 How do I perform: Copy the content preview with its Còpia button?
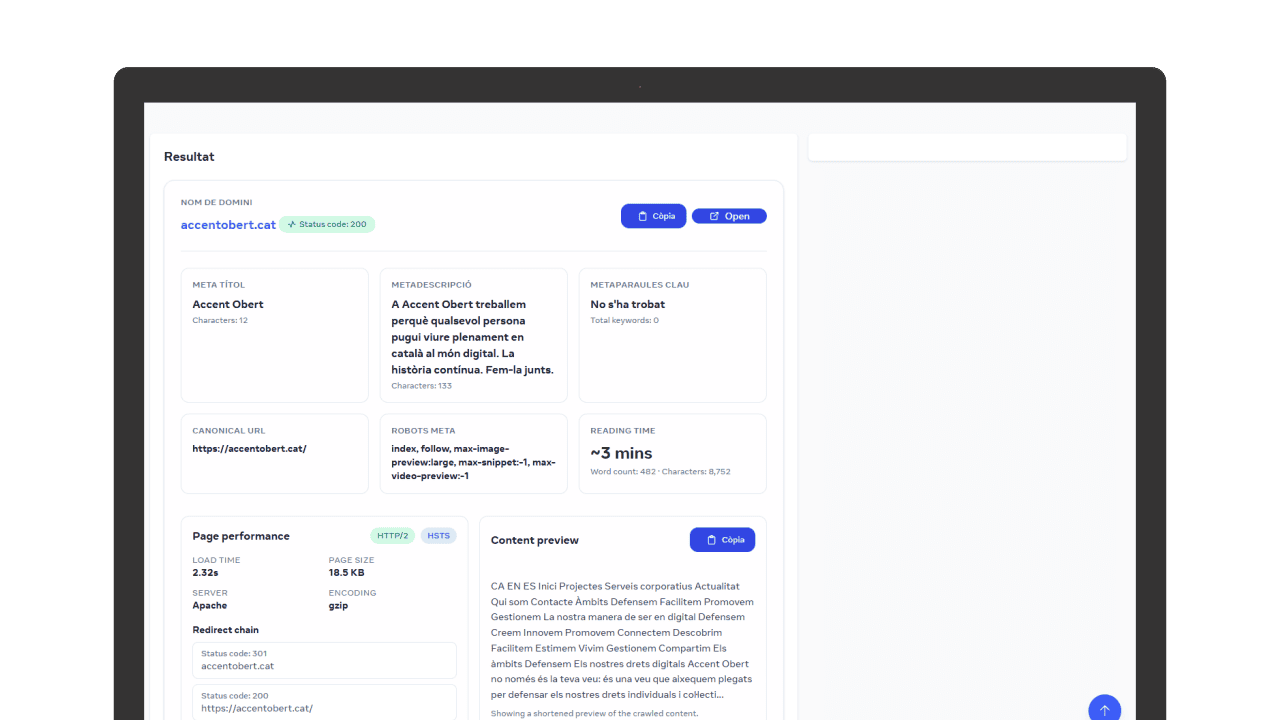[722, 540]
